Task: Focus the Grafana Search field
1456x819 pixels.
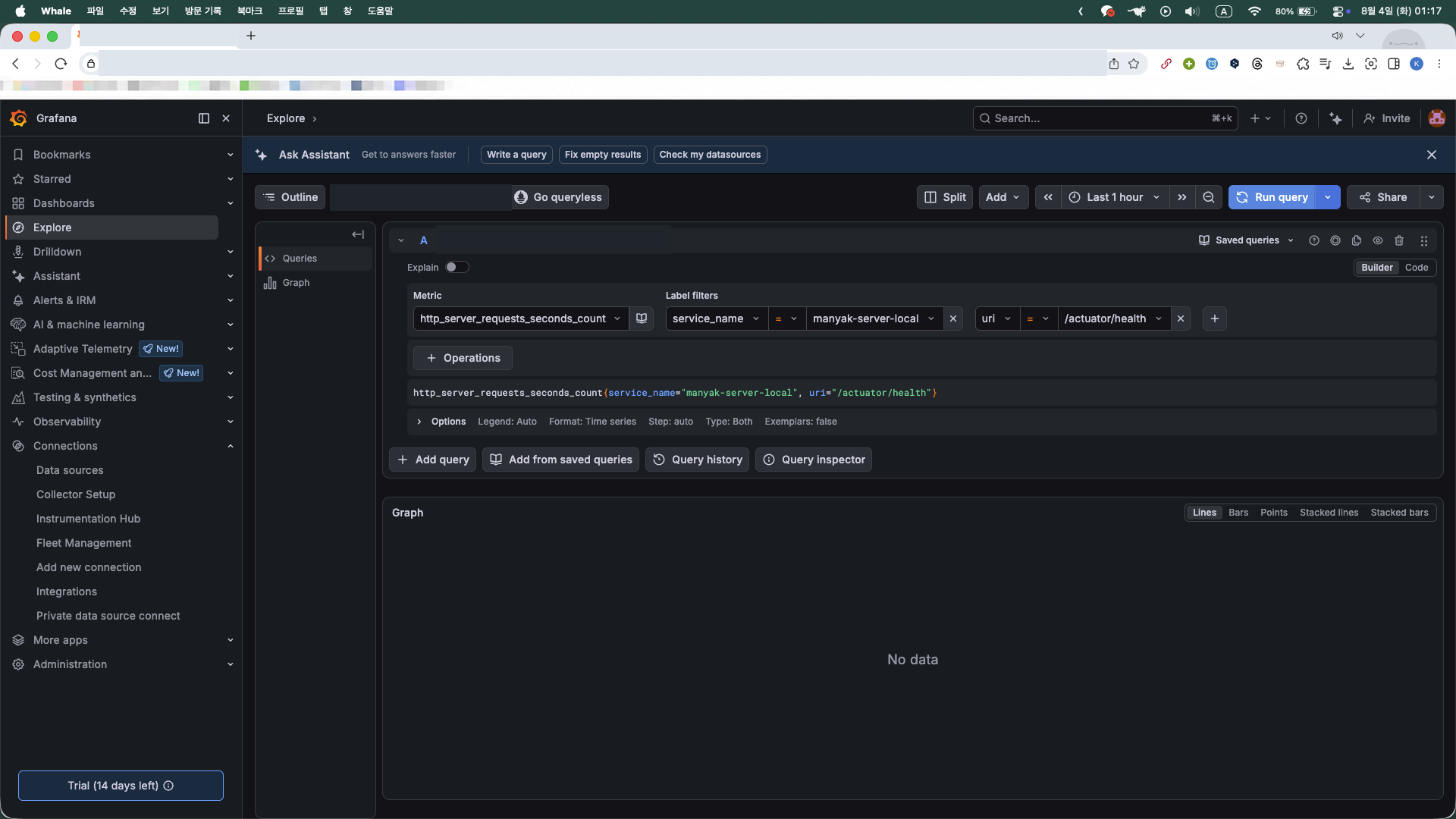Action: click(1105, 118)
